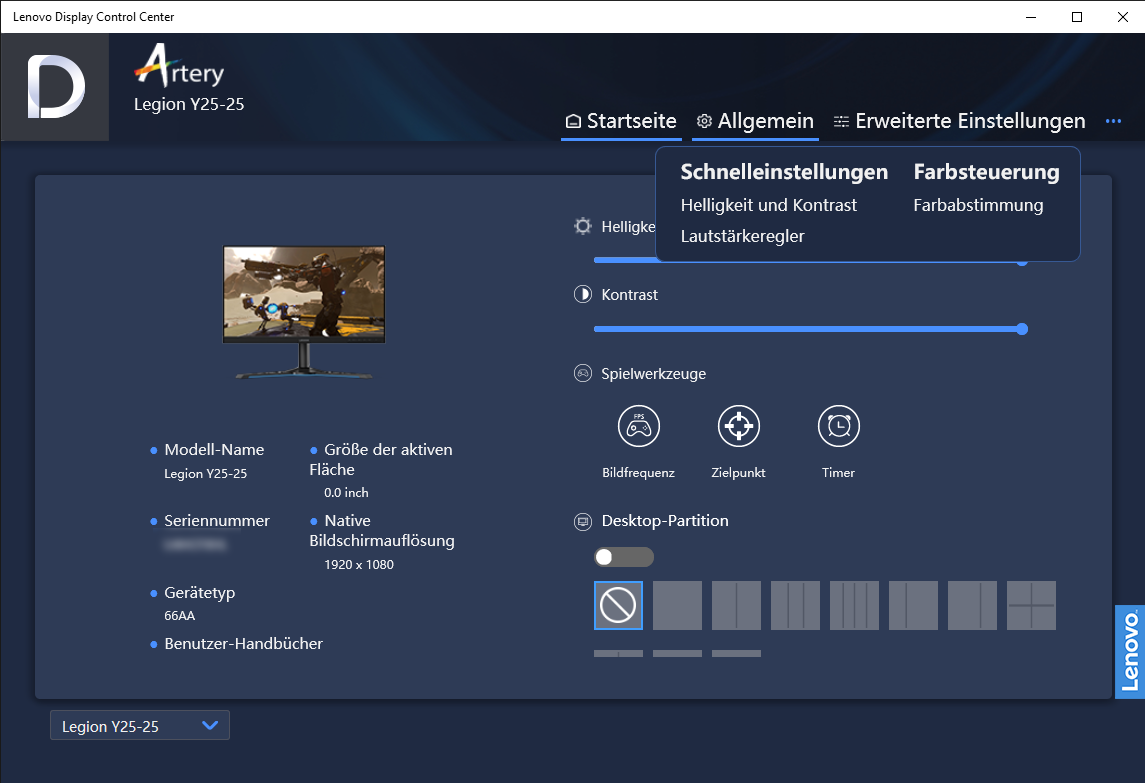
Task: Click the 0.0 inch value
Action: click(346, 493)
